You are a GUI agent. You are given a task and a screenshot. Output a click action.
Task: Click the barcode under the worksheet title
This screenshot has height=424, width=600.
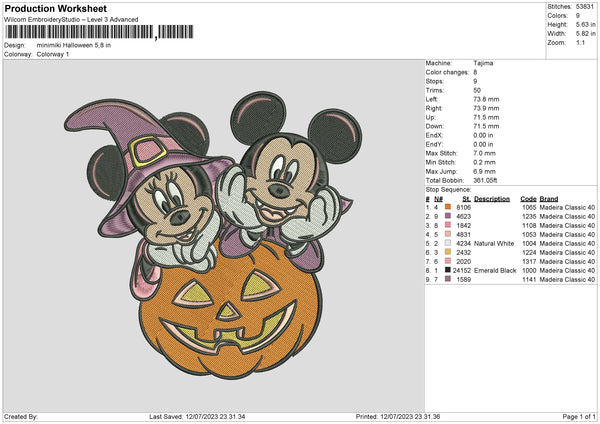coord(99,32)
